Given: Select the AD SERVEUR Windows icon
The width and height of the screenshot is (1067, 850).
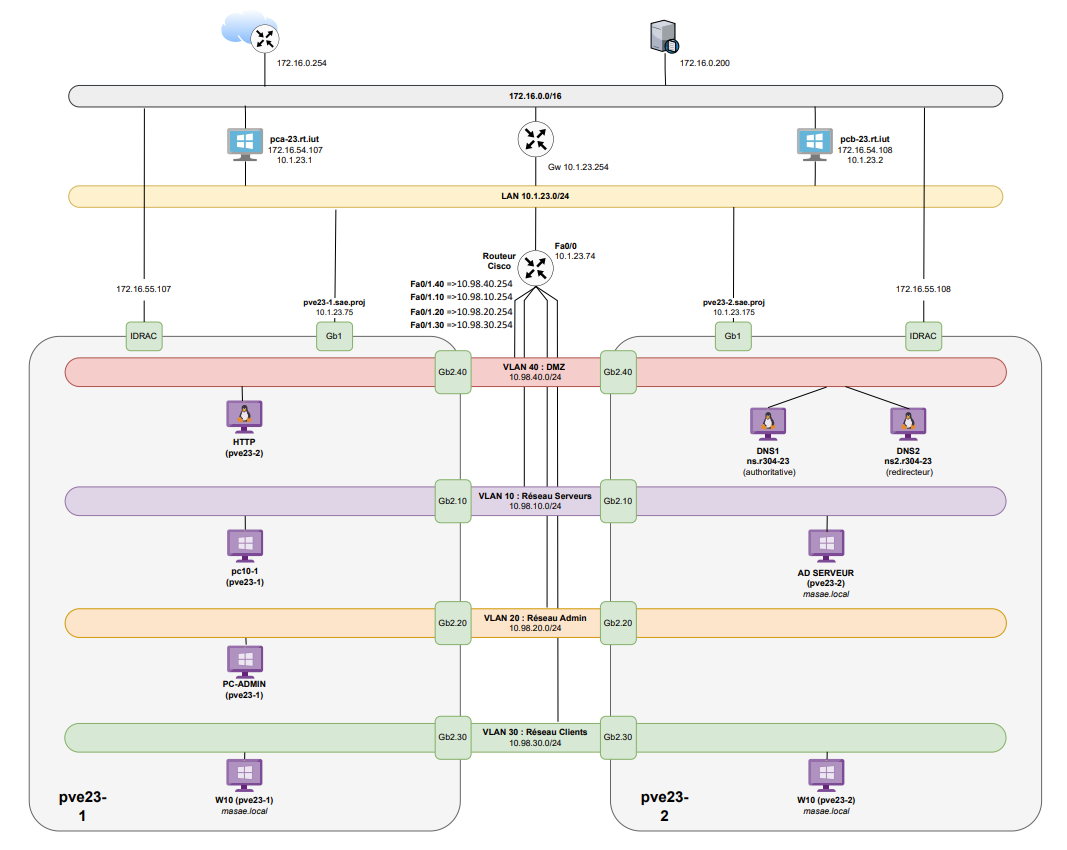Looking at the screenshot, I should (x=827, y=544).
